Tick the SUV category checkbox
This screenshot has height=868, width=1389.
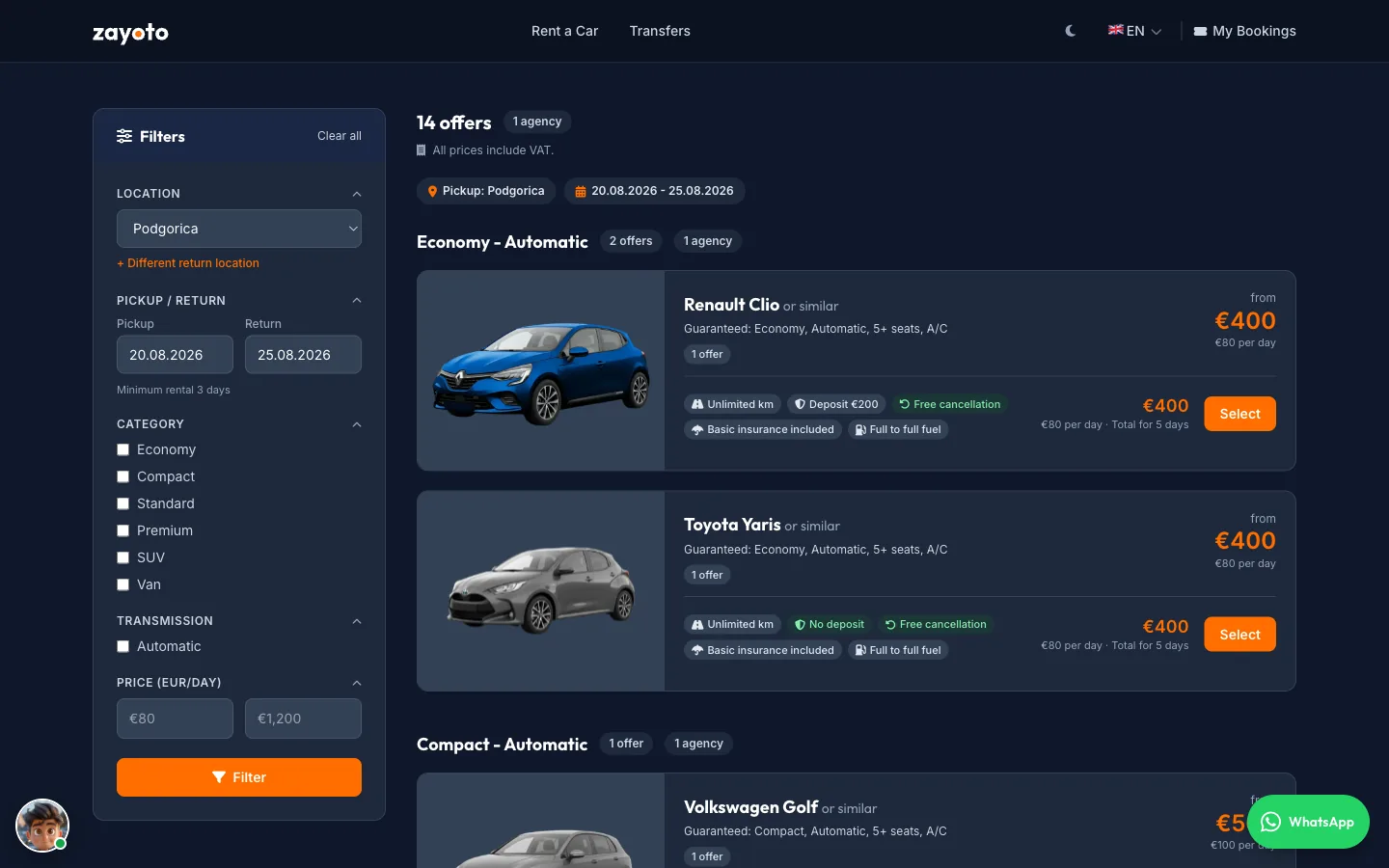123,557
